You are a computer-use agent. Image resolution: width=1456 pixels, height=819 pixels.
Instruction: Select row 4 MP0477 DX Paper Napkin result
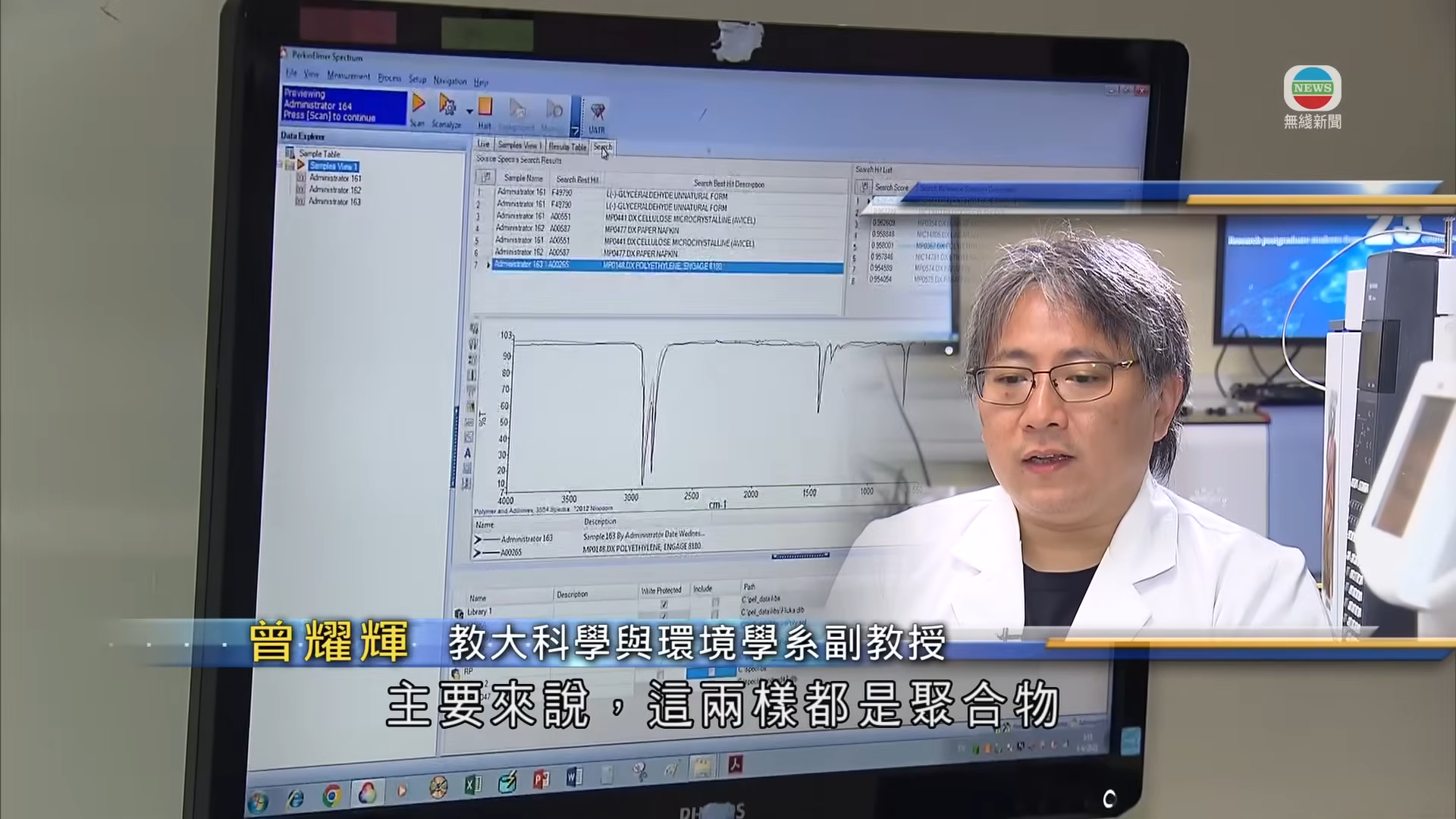(641, 231)
